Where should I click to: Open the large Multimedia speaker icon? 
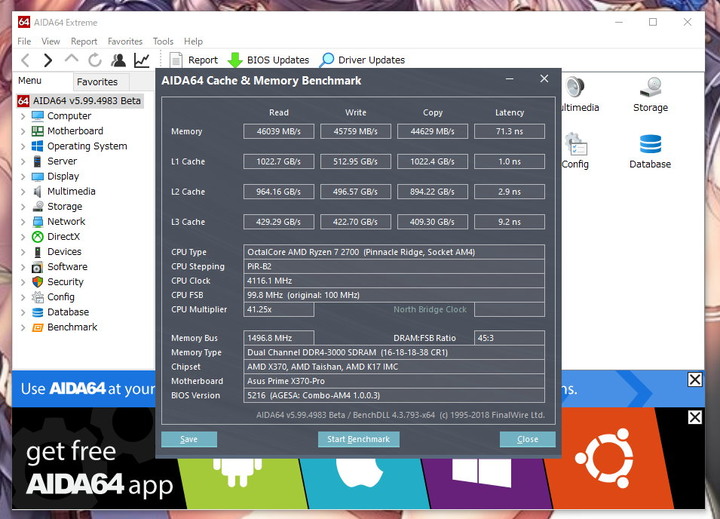tap(574, 87)
